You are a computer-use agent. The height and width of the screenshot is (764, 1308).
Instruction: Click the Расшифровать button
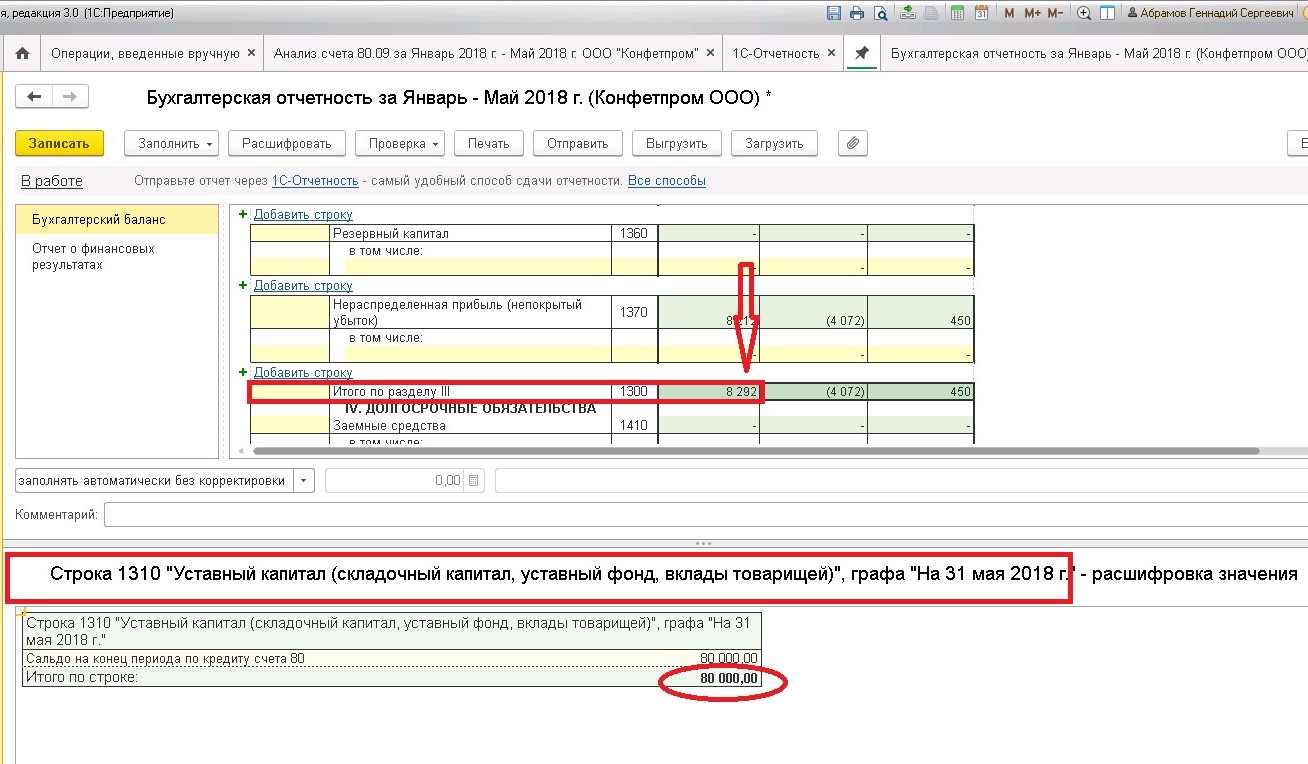click(x=286, y=143)
